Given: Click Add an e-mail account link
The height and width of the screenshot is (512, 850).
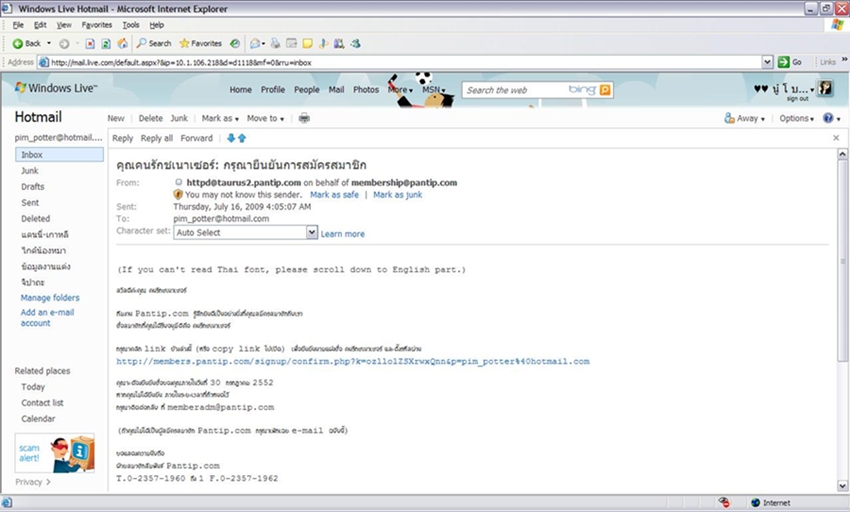Looking at the screenshot, I should [x=47, y=318].
